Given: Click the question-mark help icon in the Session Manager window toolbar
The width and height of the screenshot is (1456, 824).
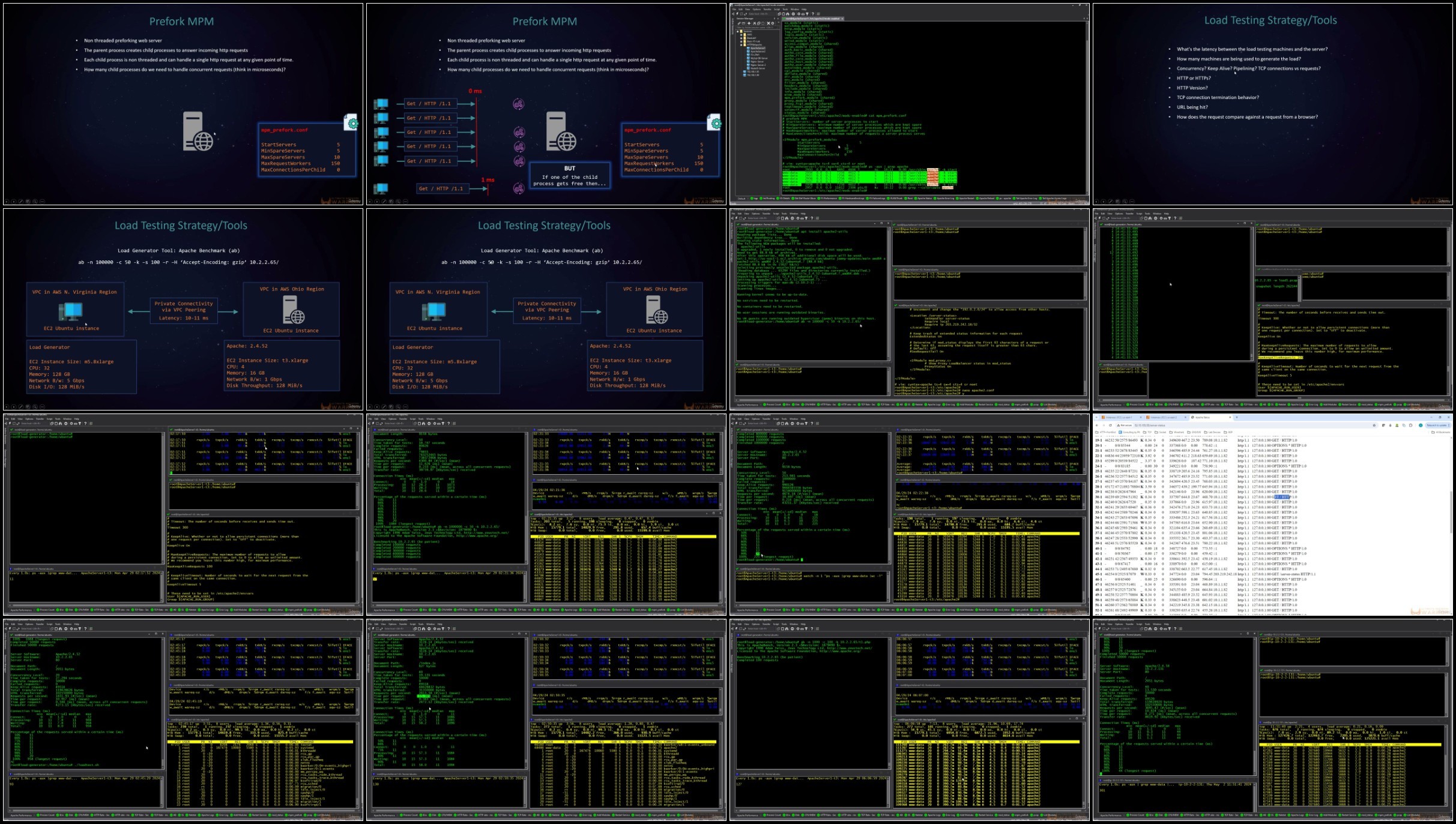Looking at the screenshot, I should (x=813, y=14).
